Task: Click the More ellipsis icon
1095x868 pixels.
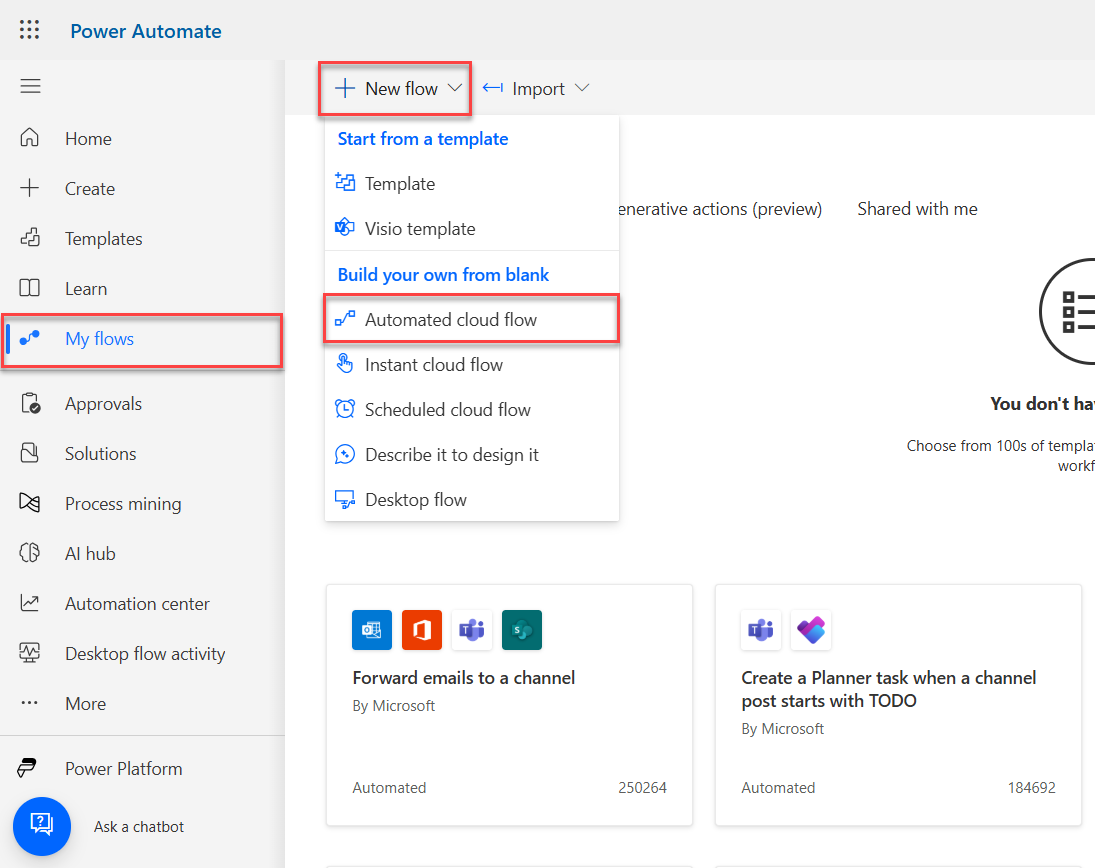Action: point(29,703)
